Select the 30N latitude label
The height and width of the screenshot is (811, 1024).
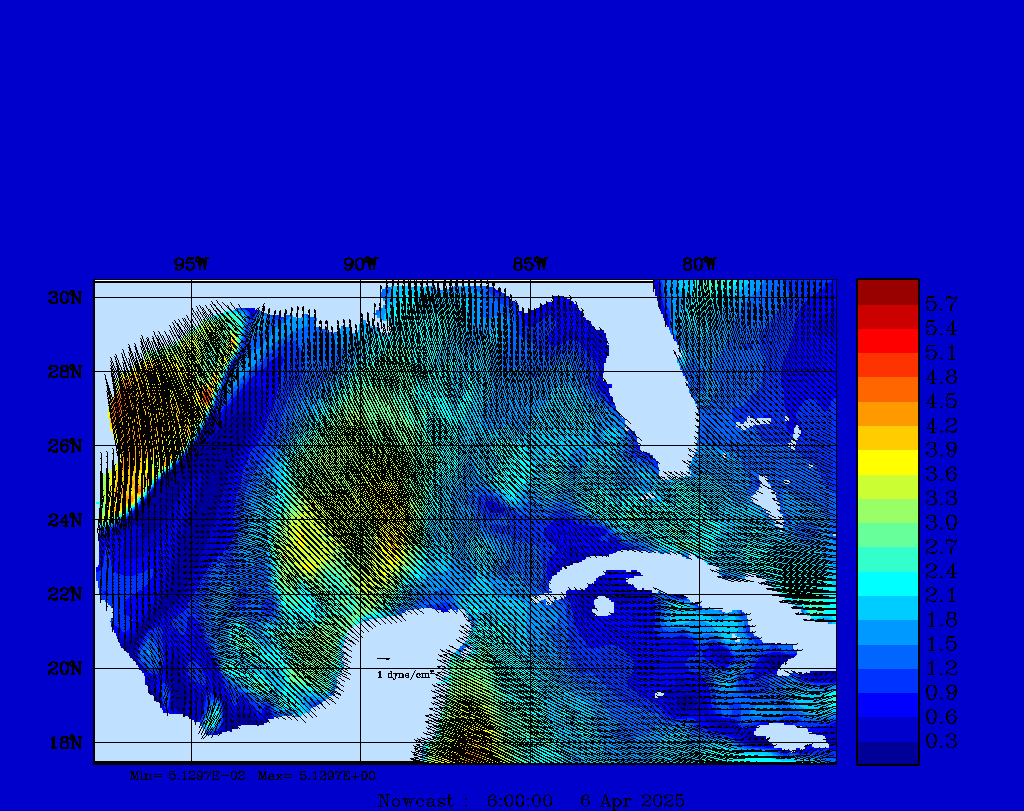click(x=65, y=298)
